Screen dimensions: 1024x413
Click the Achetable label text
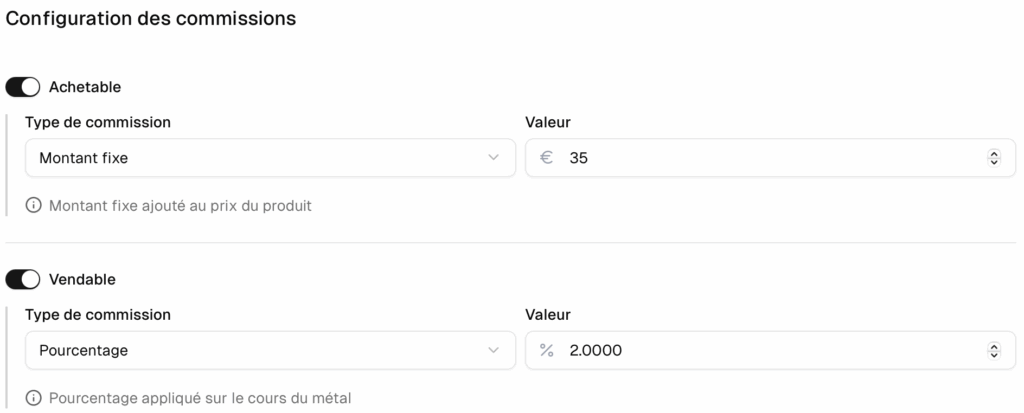85,87
